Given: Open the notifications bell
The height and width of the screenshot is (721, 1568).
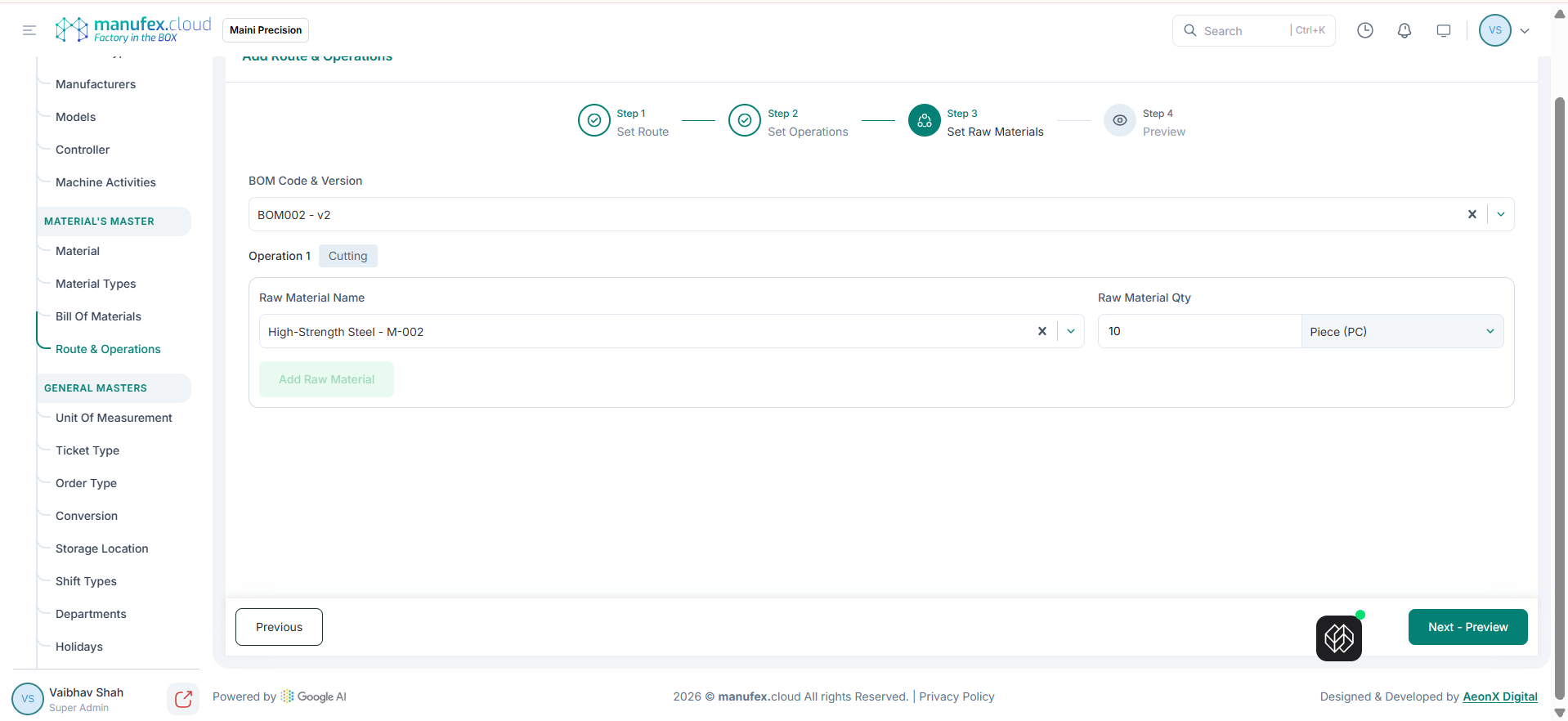Looking at the screenshot, I should [1404, 30].
